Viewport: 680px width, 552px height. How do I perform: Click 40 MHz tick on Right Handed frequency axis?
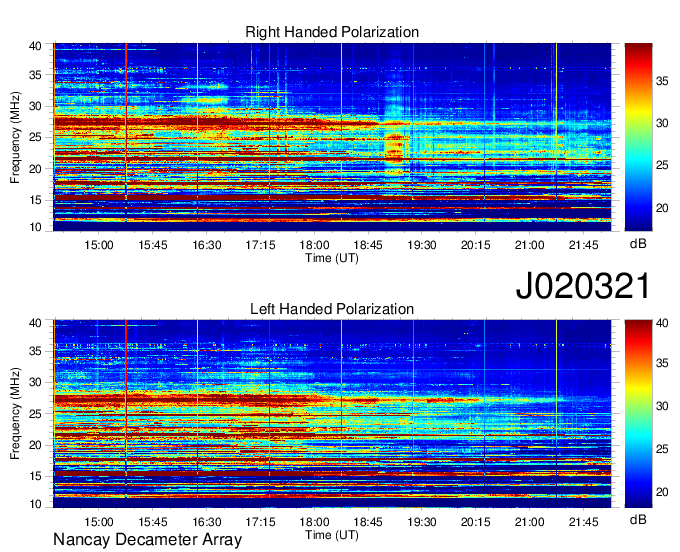pyautogui.click(x=35, y=46)
